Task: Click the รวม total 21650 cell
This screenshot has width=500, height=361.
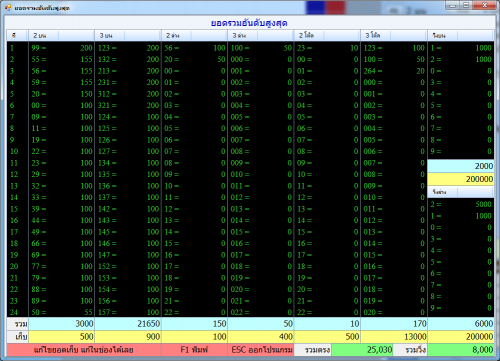Action: point(128,324)
